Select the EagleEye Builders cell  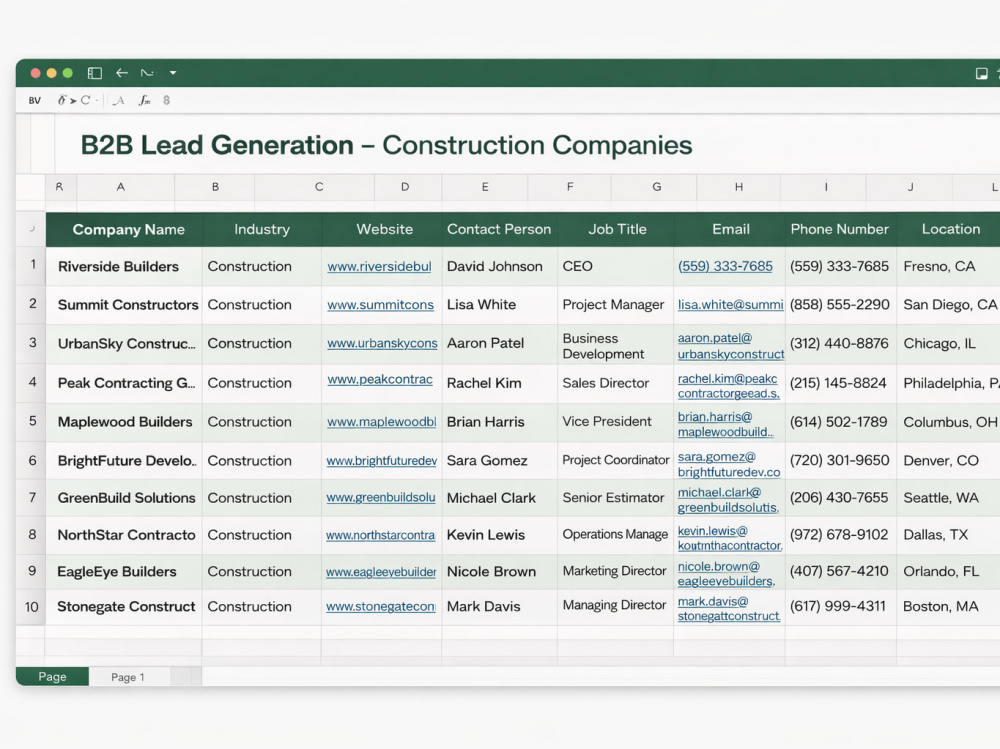tap(124, 572)
